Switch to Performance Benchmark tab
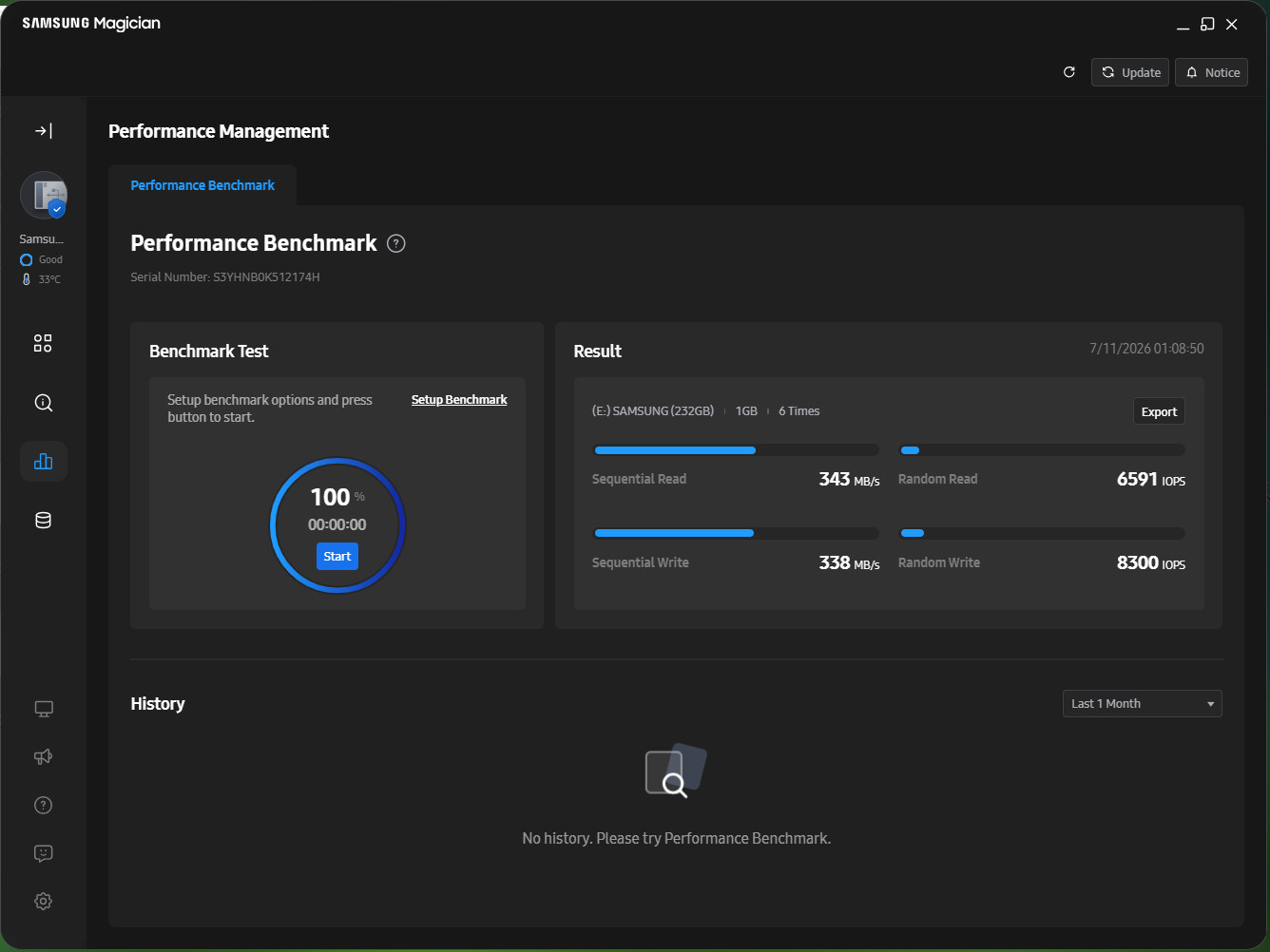 tap(202, 185)
